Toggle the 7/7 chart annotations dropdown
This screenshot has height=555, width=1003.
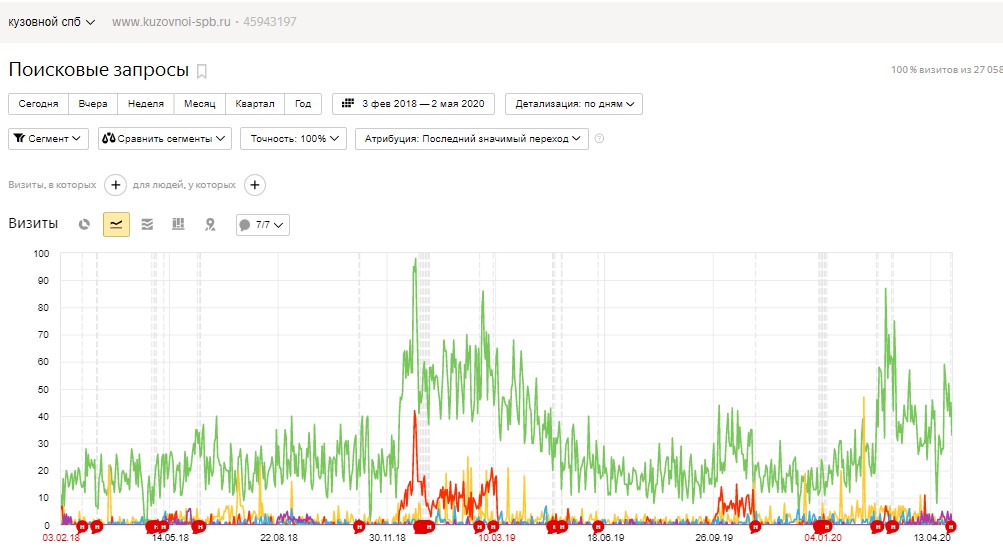tap(263, 224)
